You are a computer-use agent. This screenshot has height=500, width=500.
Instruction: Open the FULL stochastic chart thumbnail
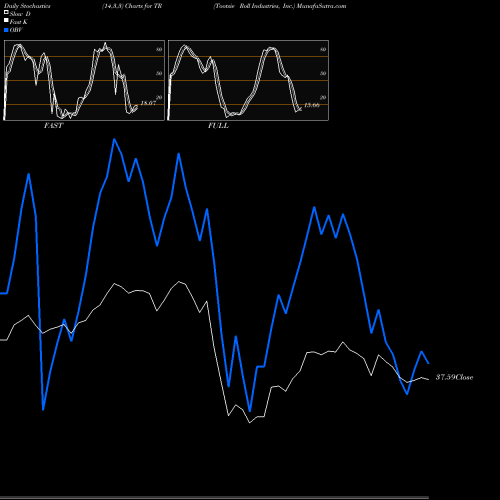click(x=248, y=80)
